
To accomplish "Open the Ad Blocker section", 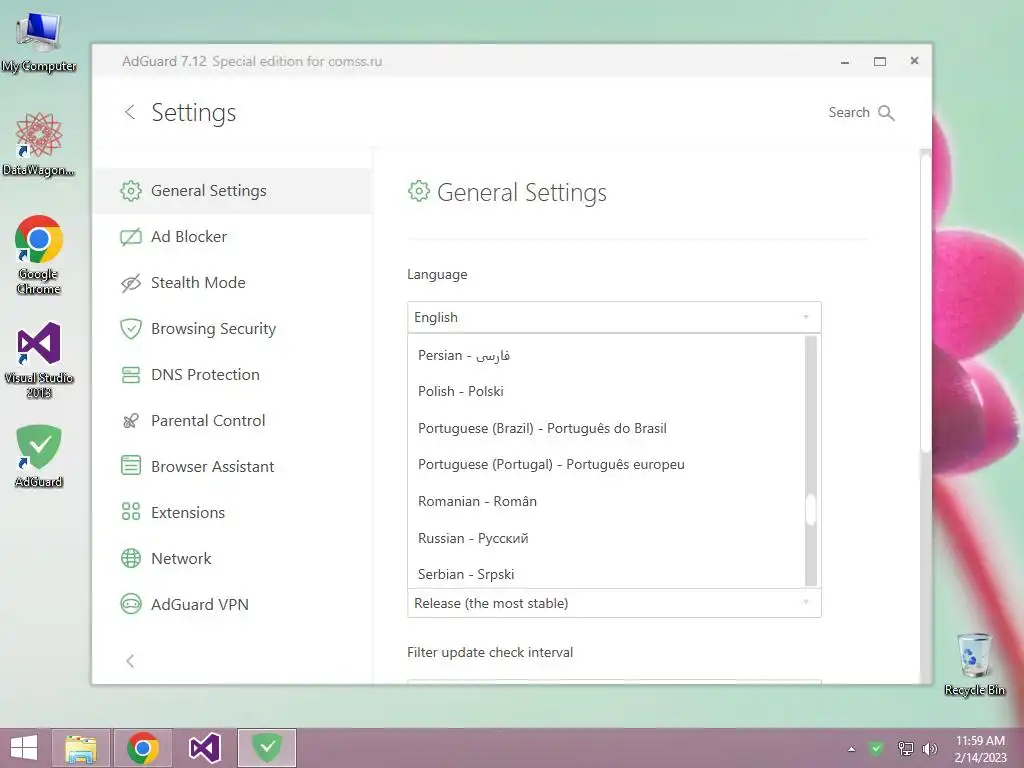I will pos(232,236).
